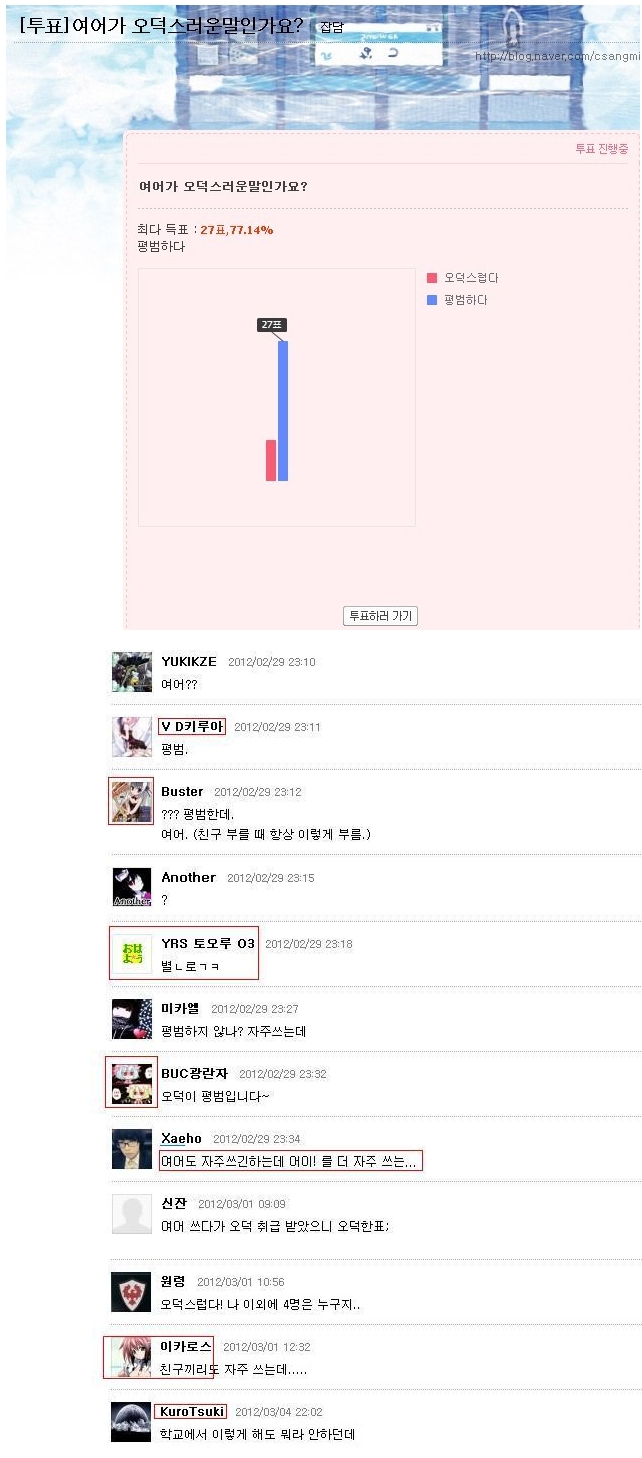Select the V D키루아 username

[192, 727]
